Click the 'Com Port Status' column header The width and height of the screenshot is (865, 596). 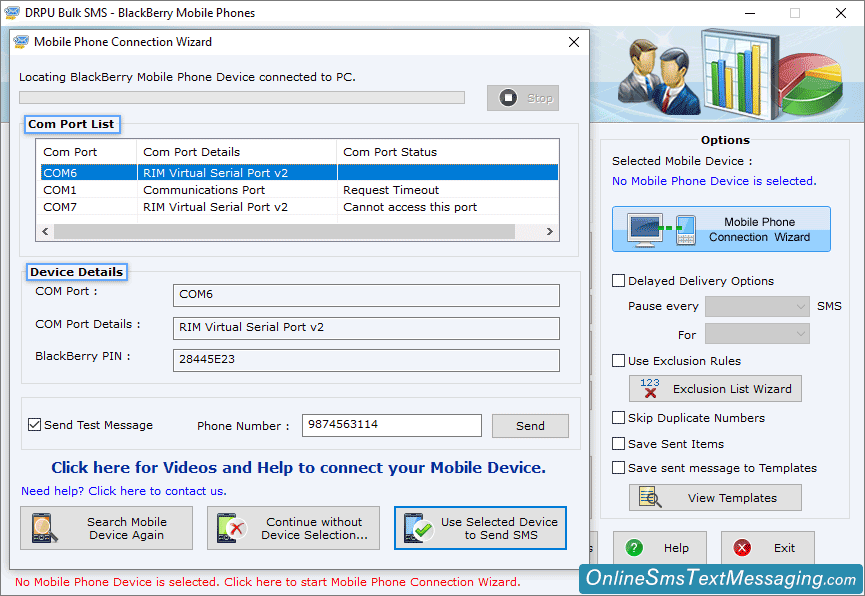(x=389, y=152)
